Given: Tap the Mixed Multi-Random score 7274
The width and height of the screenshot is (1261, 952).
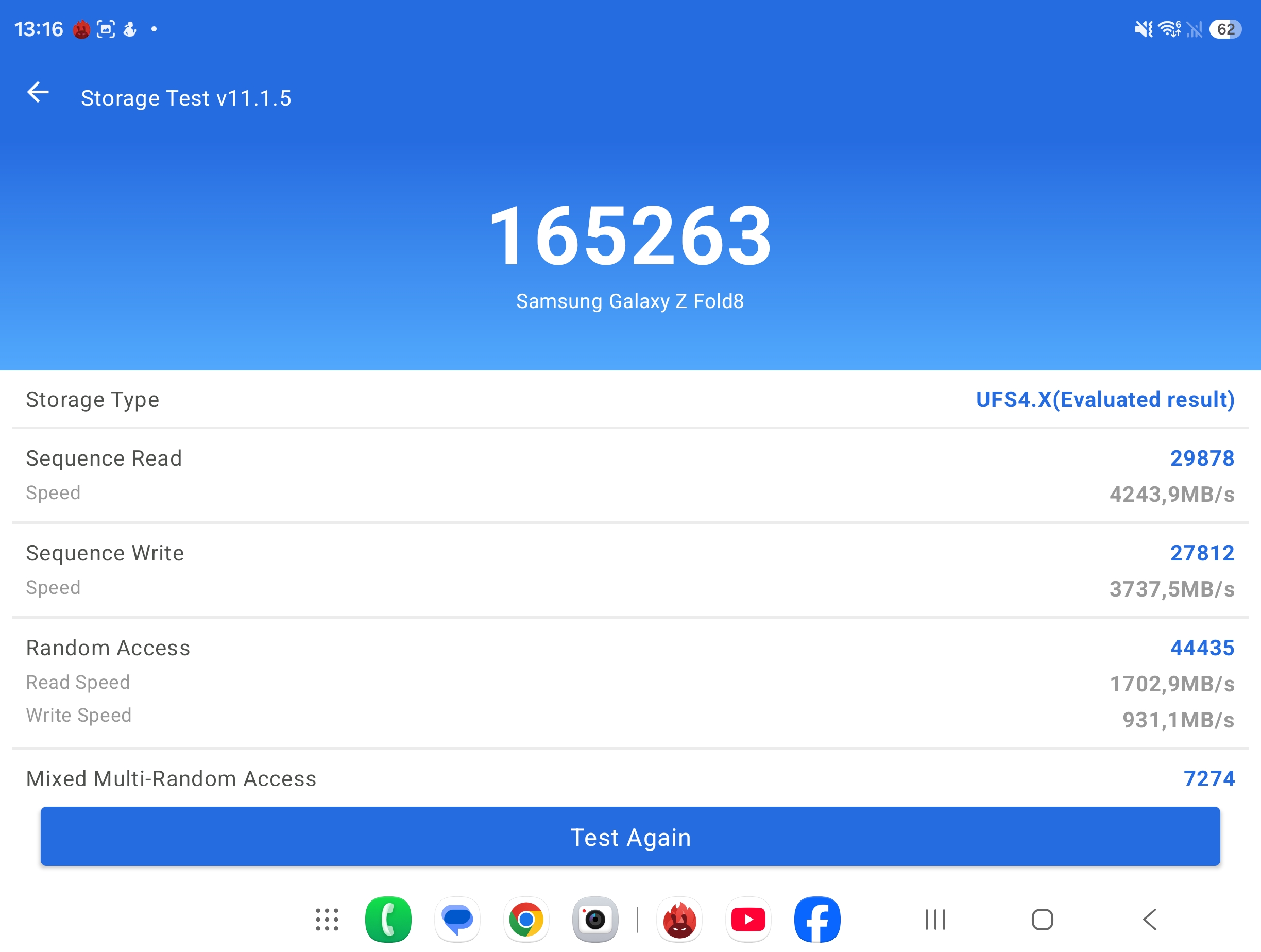Looking at the screenshot, I should point(1209,778).
